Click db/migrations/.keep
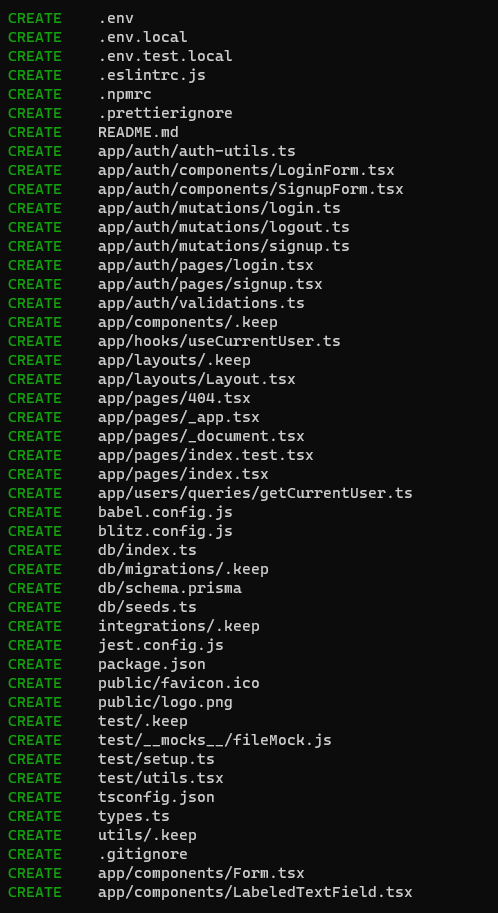 [x=183, y=569]
